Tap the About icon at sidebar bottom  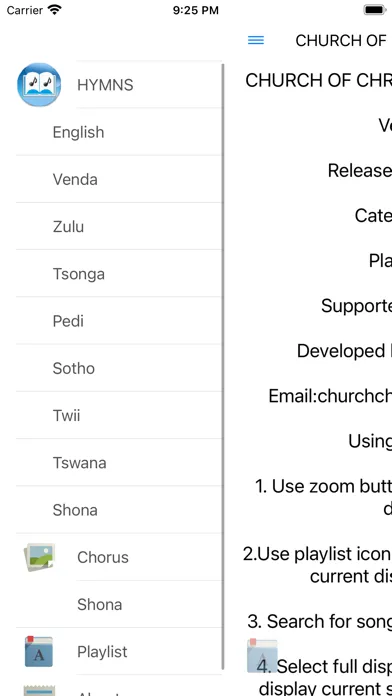click(x=39, y=690)
